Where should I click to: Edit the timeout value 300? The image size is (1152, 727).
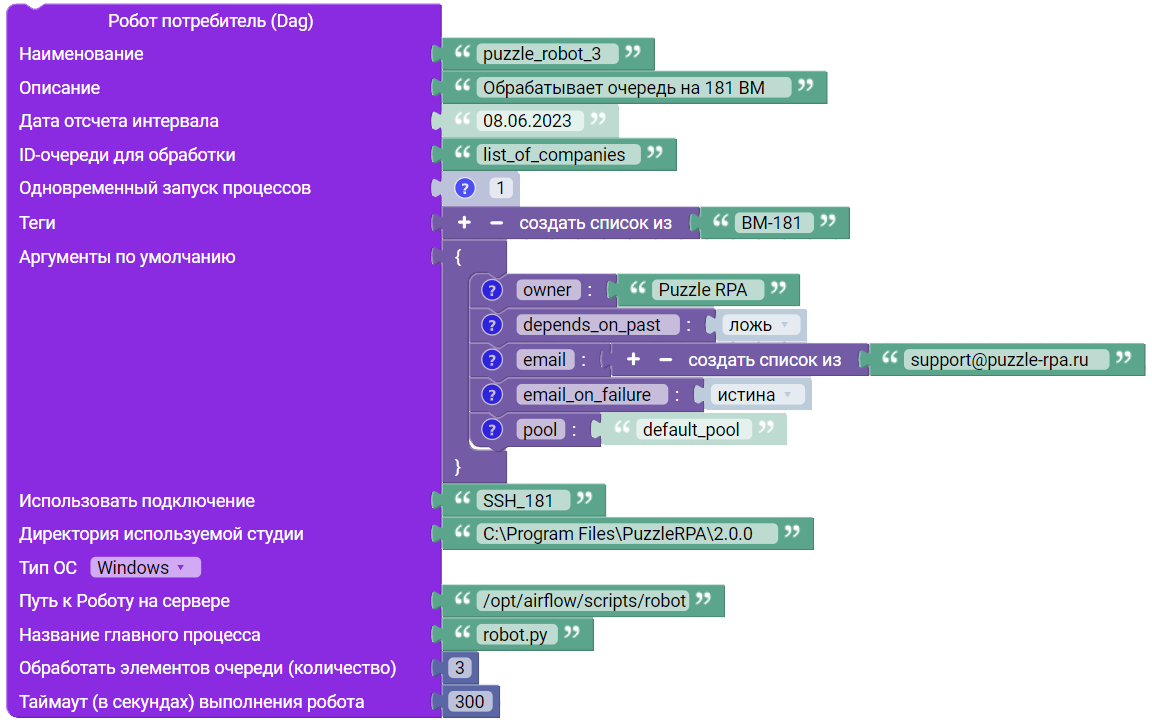click(469, 701)
